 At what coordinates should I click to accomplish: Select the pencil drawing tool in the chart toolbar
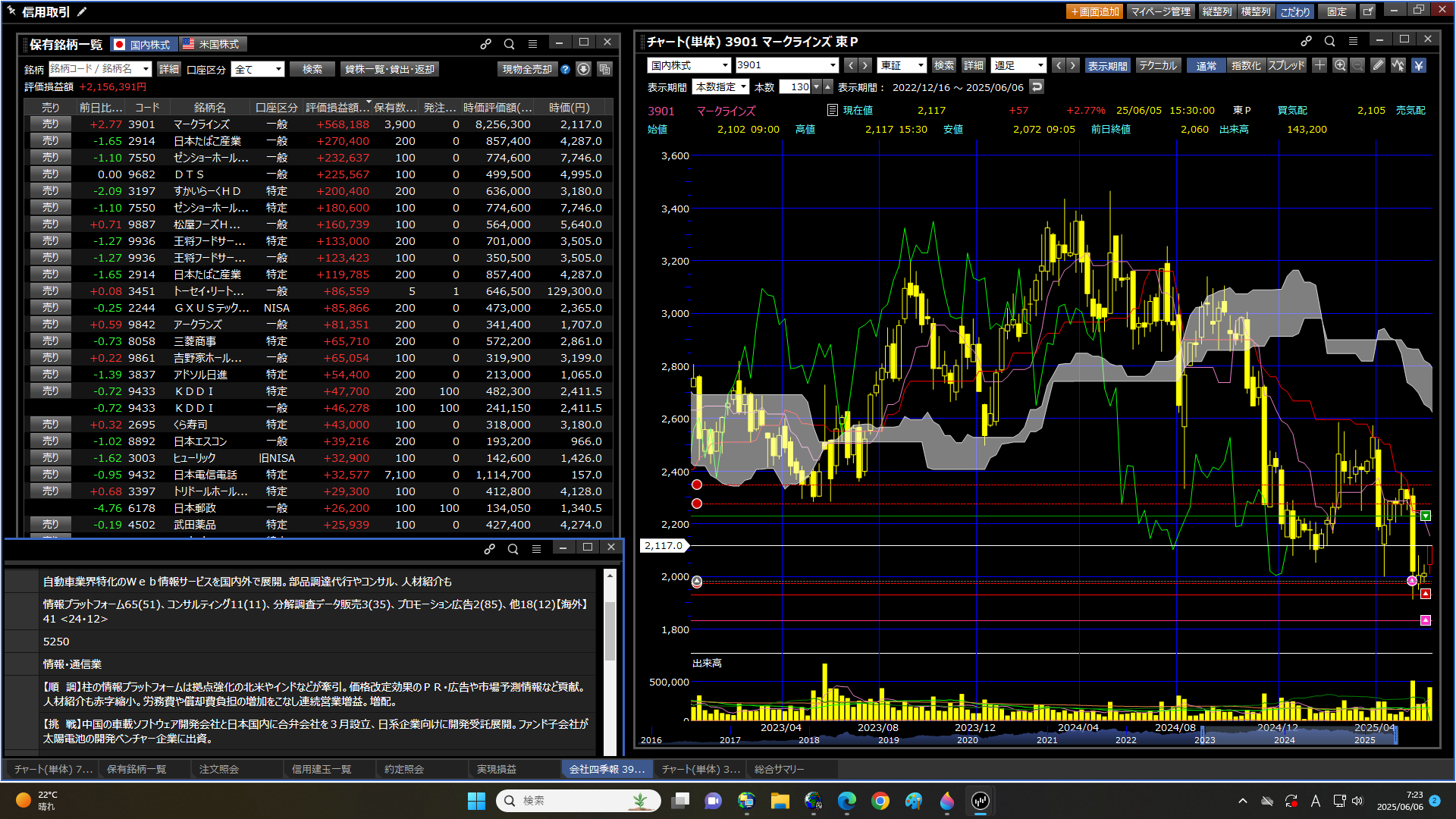point(1378,65)
